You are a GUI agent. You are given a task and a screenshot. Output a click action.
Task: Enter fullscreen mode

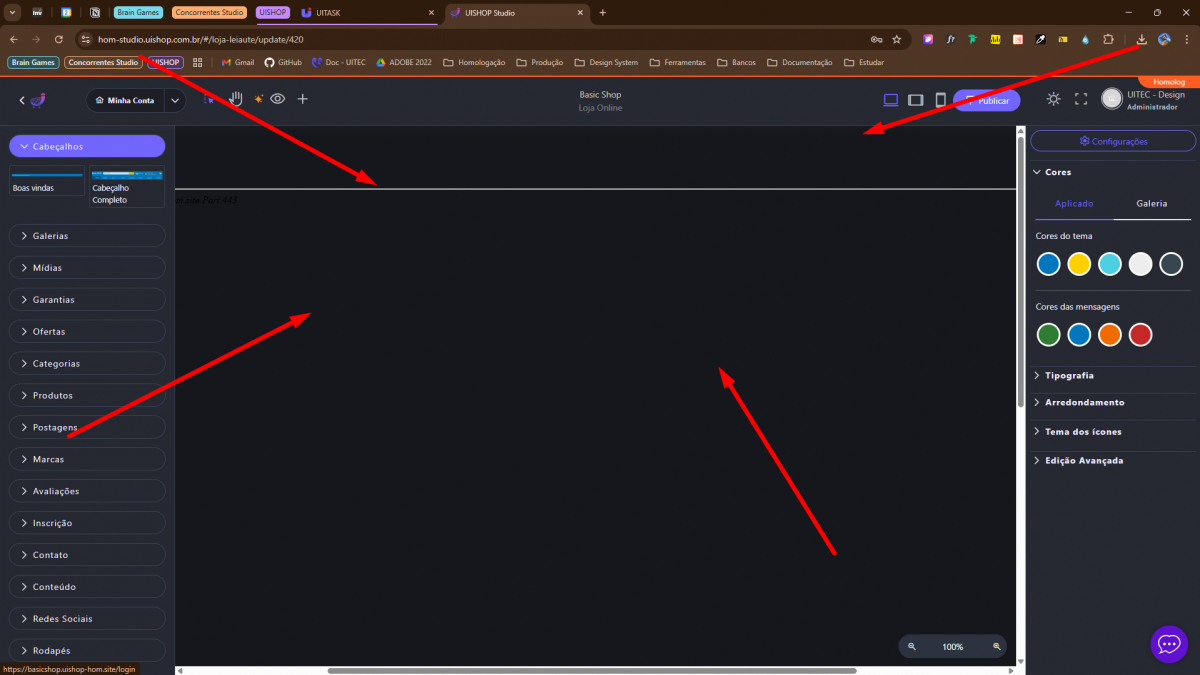[1081, 100]
